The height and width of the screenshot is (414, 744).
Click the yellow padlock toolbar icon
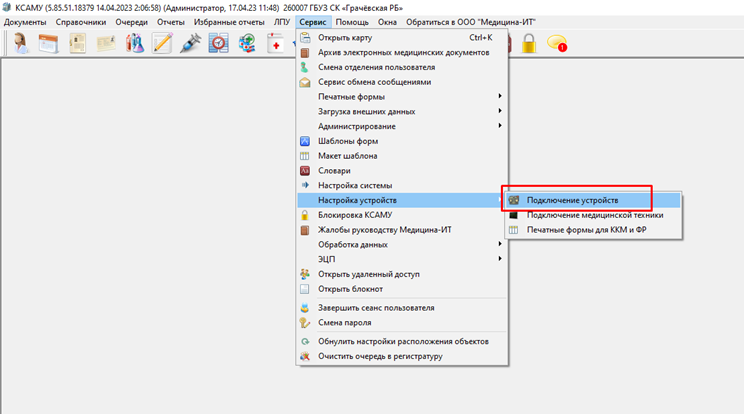pyautogui.click(x=529, y=43)
